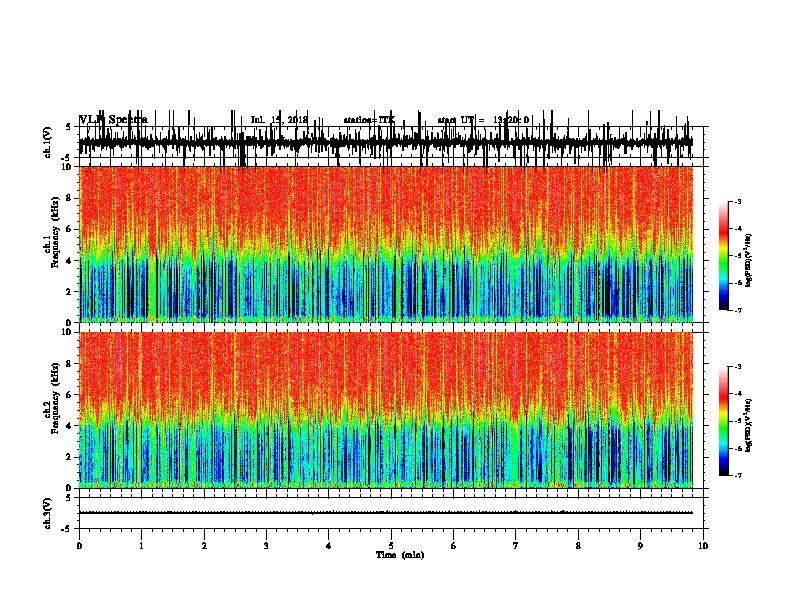Click the 'VLF Spectra' title text
The image size is (792, 612).
114,119
